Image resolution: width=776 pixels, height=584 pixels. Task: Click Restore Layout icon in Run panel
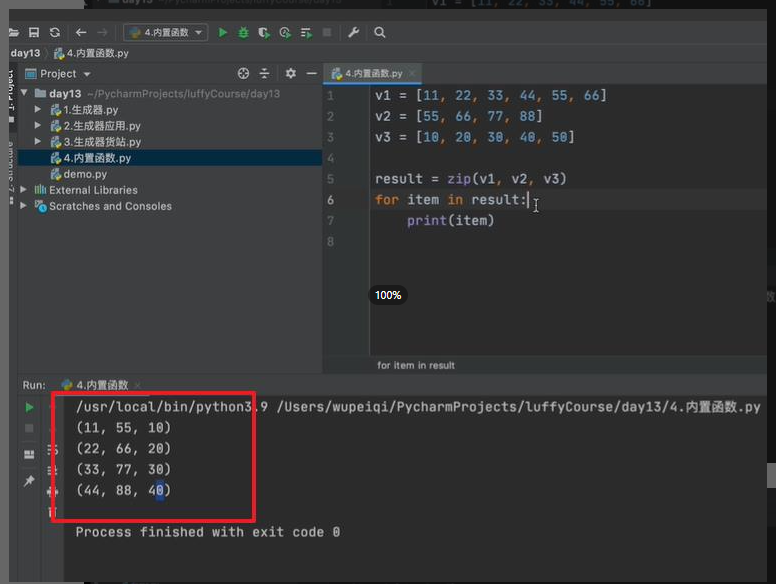(29, 454)
